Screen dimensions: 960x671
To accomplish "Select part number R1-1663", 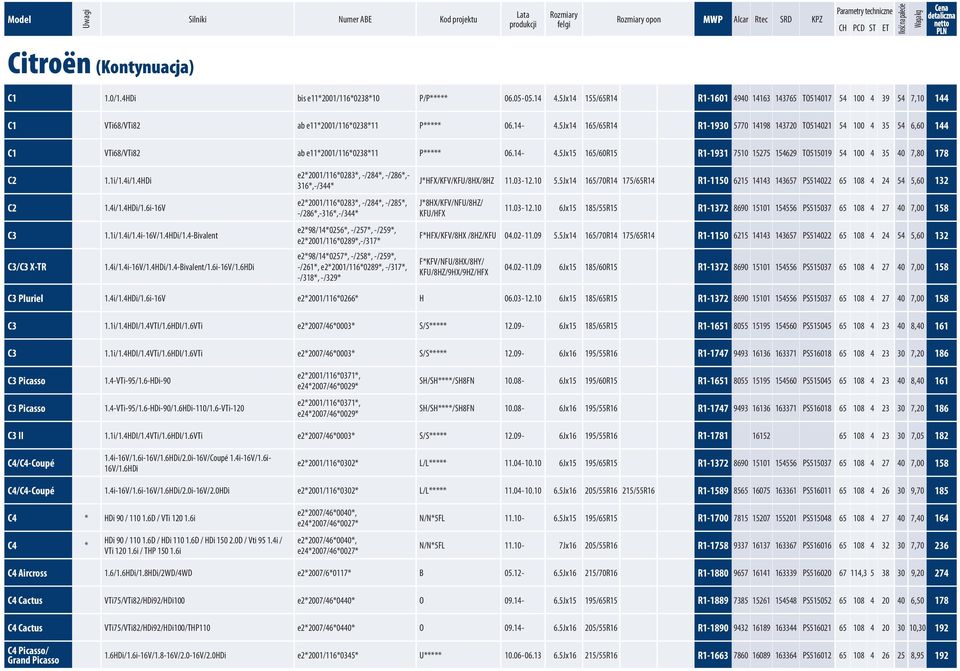I will tap(713, 655).
